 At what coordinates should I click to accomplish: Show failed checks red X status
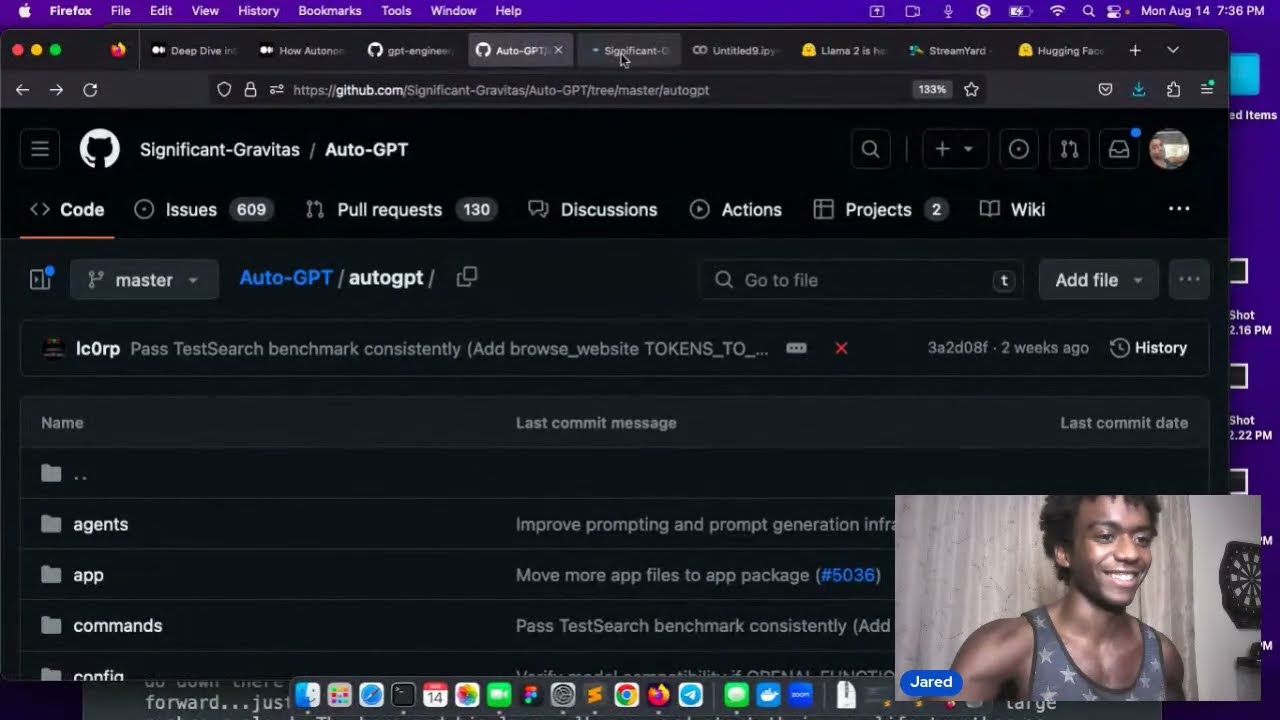click(x=841, y=348)
